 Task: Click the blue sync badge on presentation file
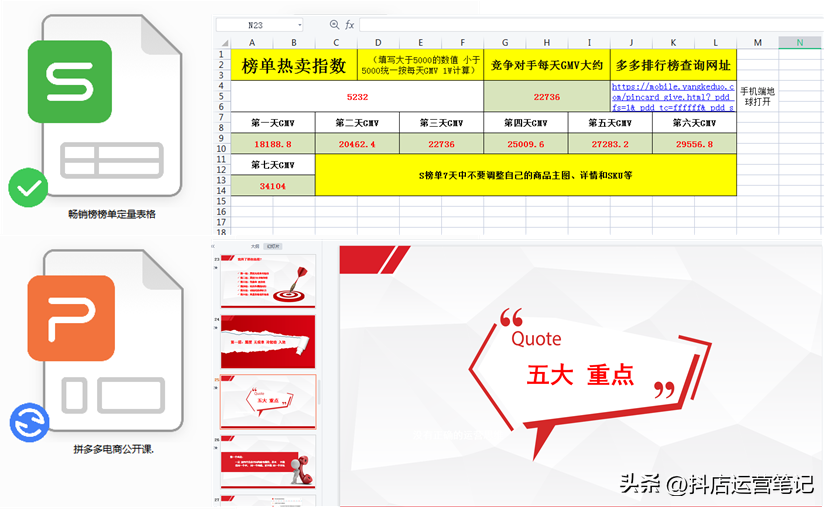coord(30,423)
